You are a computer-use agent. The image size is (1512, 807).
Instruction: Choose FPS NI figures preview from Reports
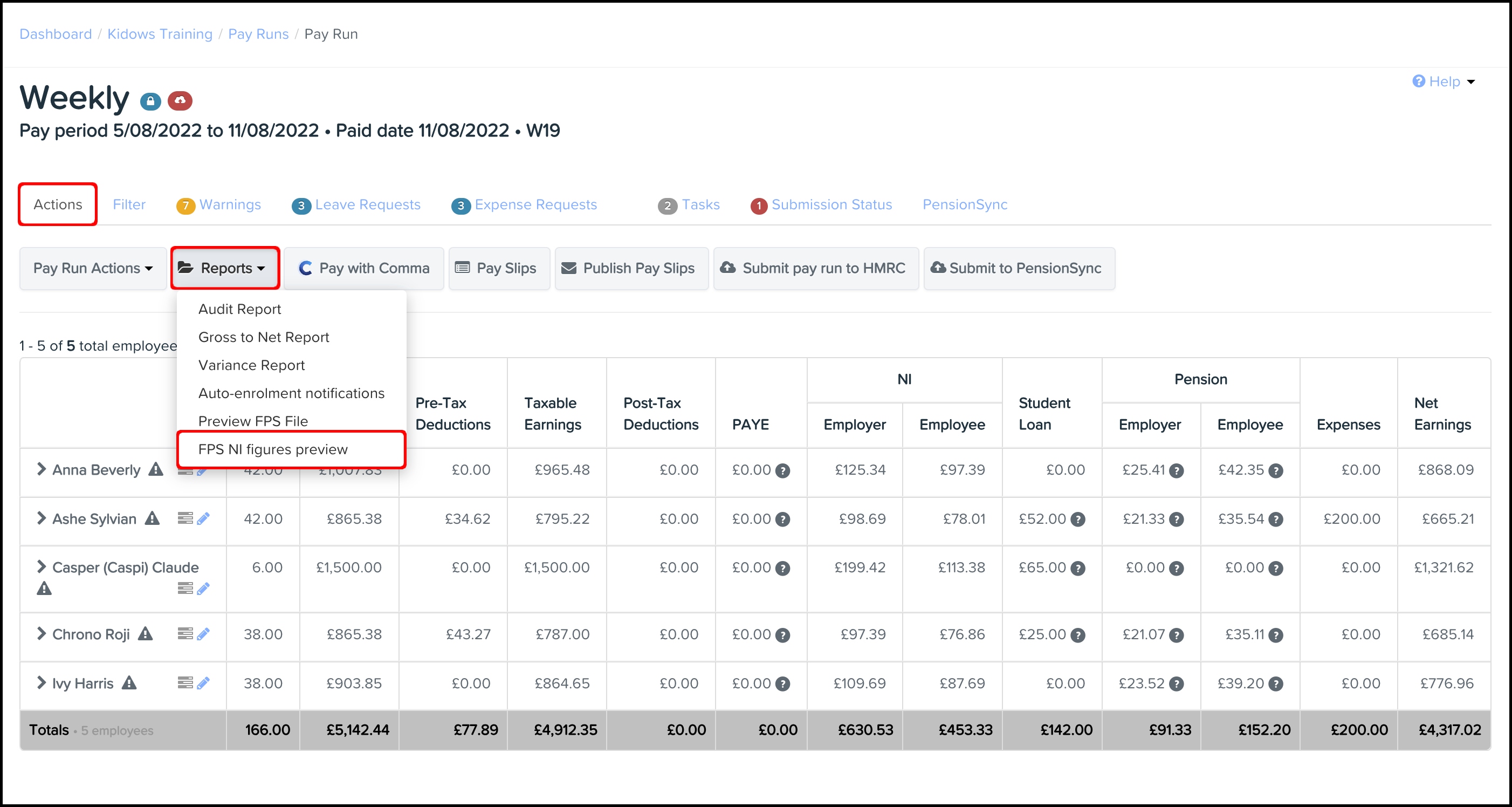click(273, 449)
